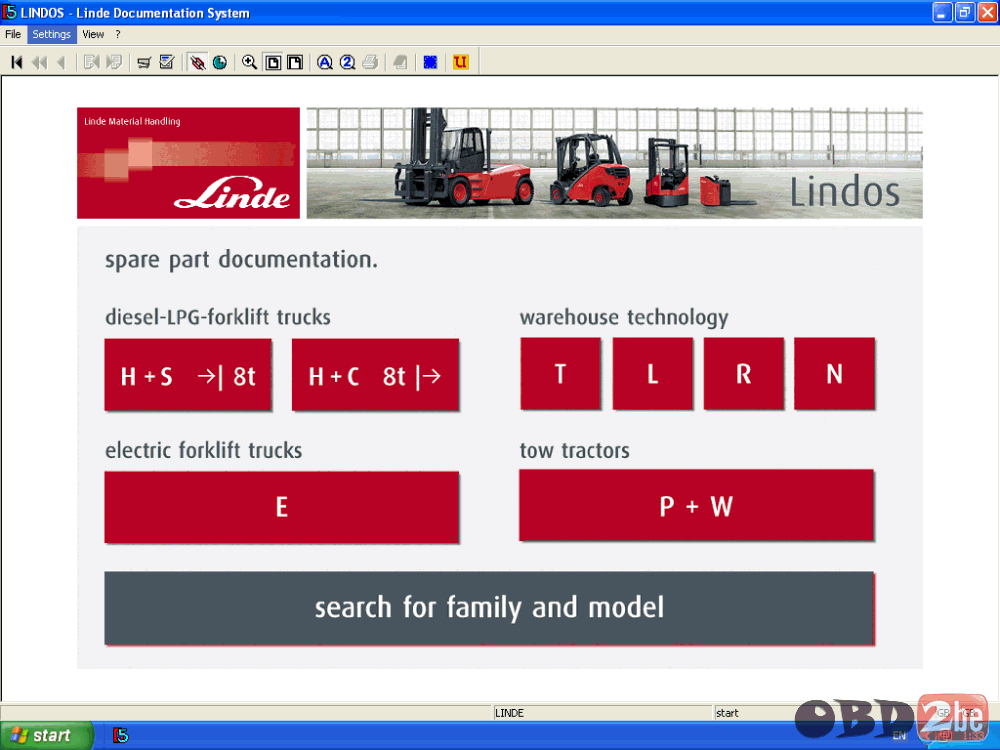Screen dimensions: 1000x750
Task: Open the E electric forklift trucks section
Action: click(282, 507)
